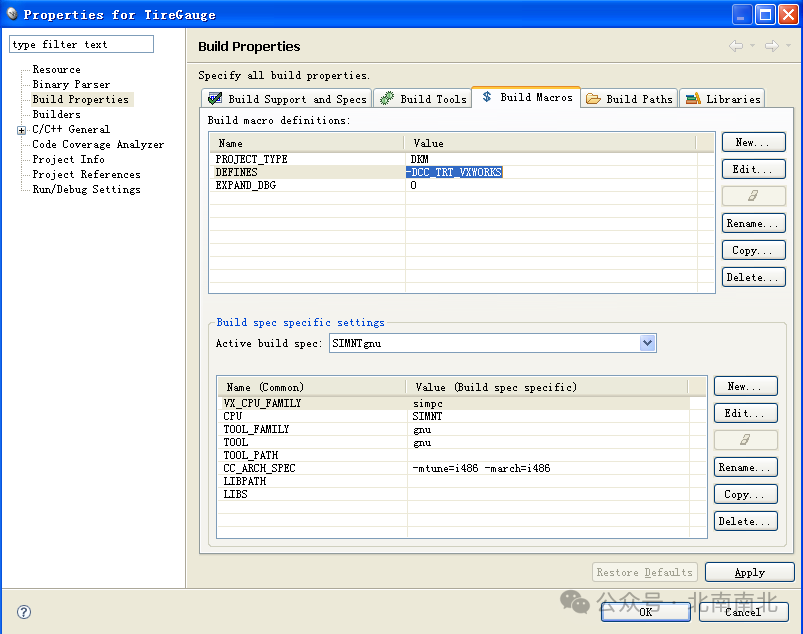
Task: Select the TOOL_PATH row
Action: click(x=454, y=455)
